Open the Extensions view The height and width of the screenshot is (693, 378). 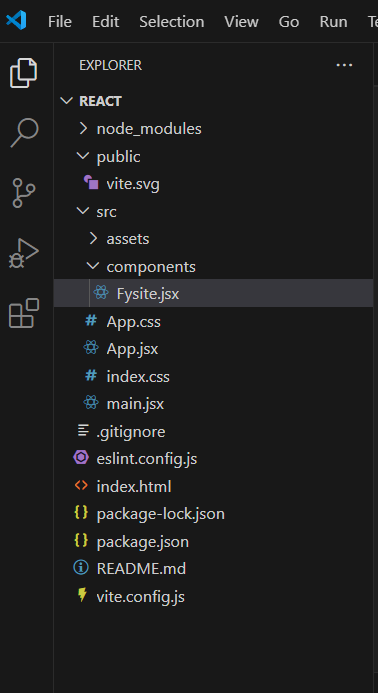pyautogui.click(x=24, y=313)
